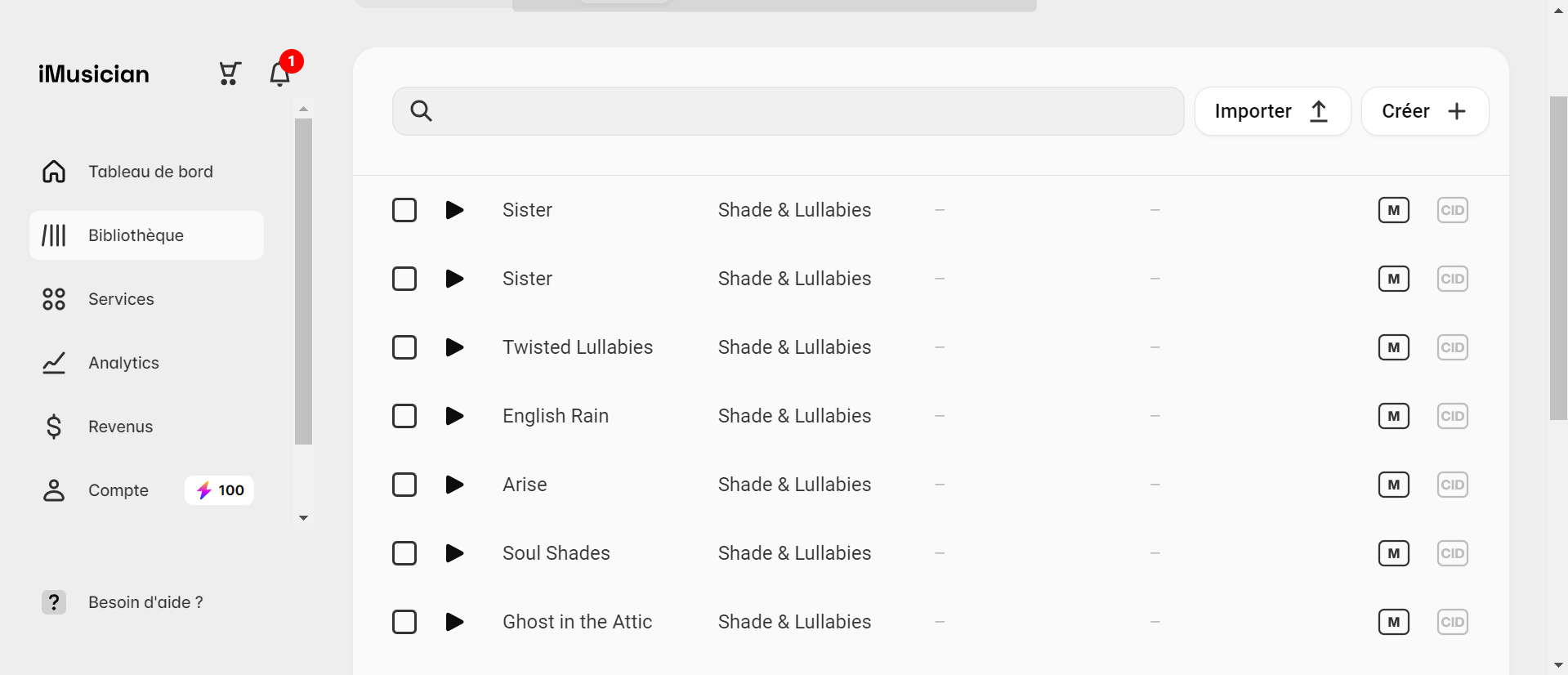The image size is (1568, 675).
Task: Play the English Rain track
Action: [x=454, y=416]
